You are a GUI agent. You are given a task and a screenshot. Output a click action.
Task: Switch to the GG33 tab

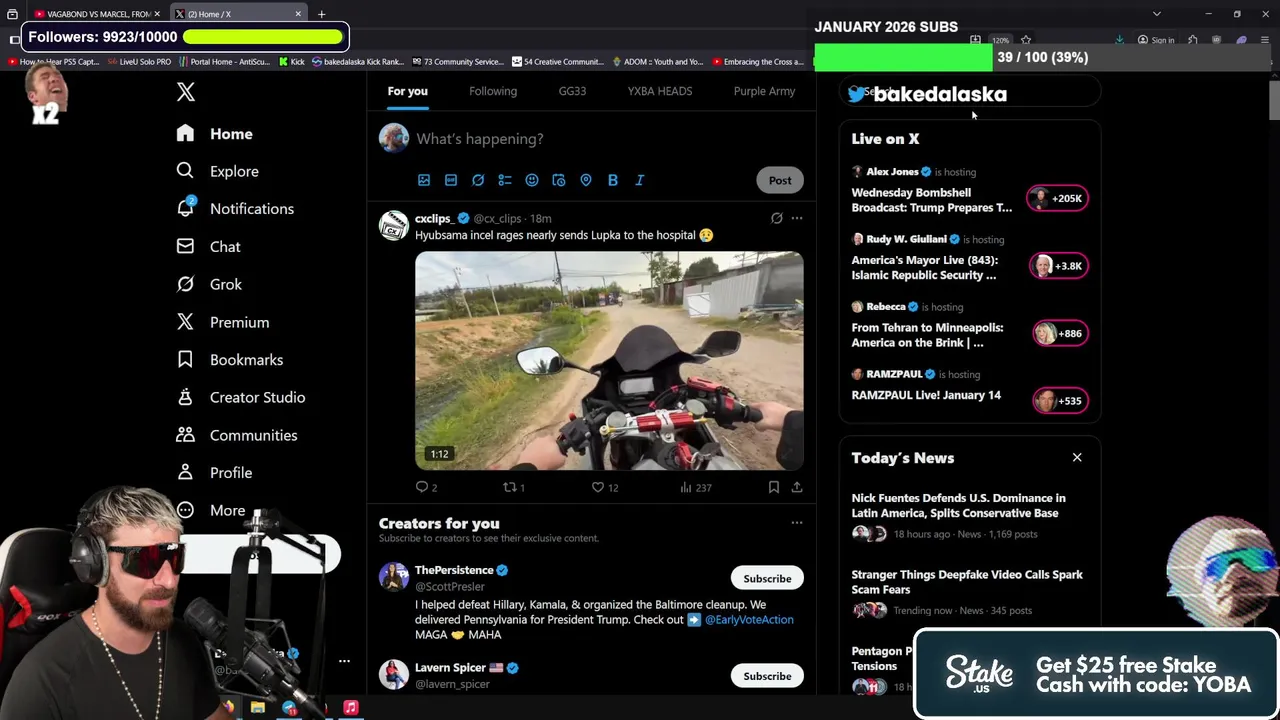point(572,91)
